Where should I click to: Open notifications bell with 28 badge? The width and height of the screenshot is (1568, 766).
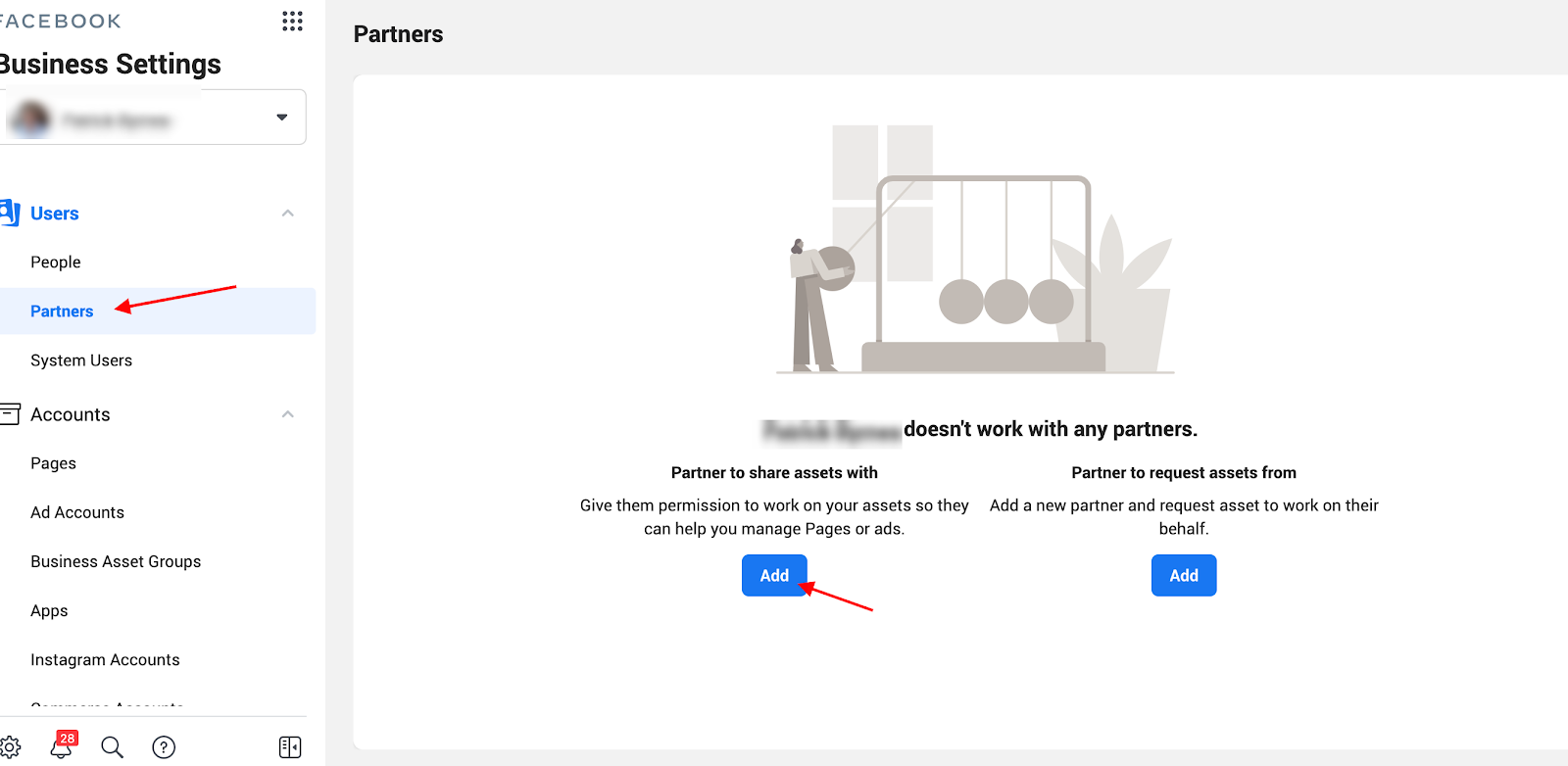63,746
